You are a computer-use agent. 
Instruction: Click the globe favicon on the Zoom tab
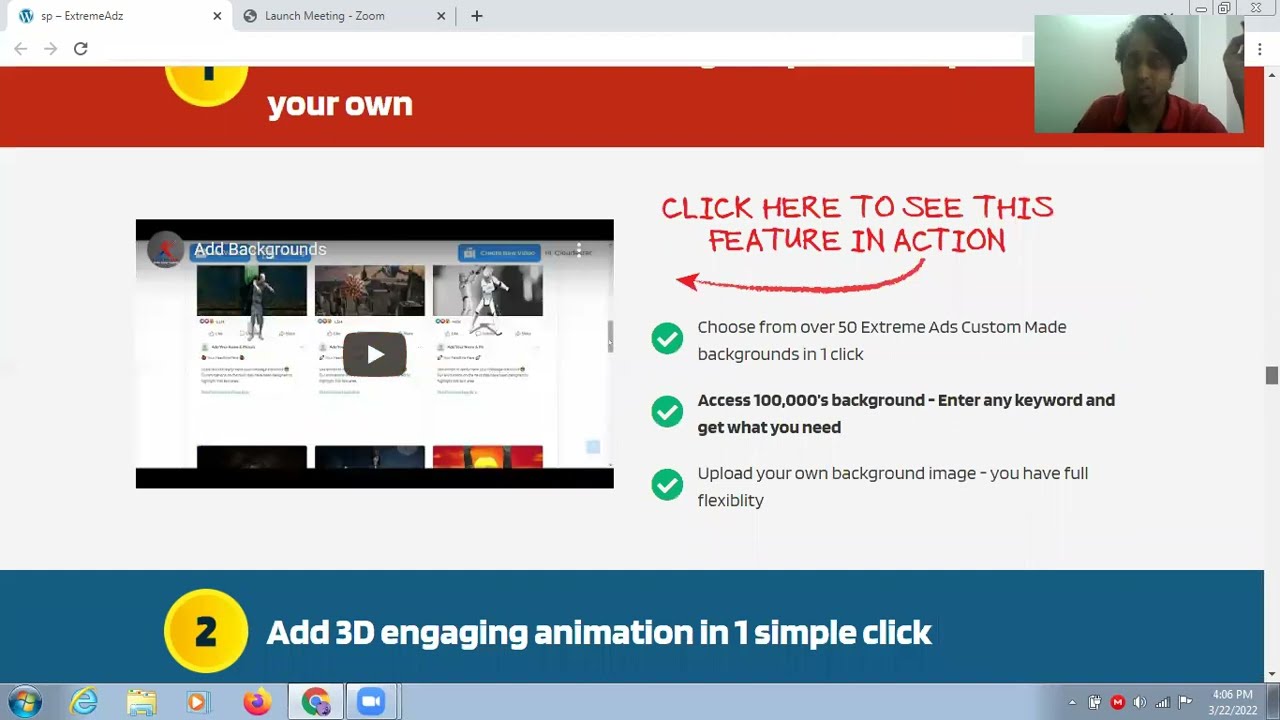pyautogui.click(x=250, y=16)
